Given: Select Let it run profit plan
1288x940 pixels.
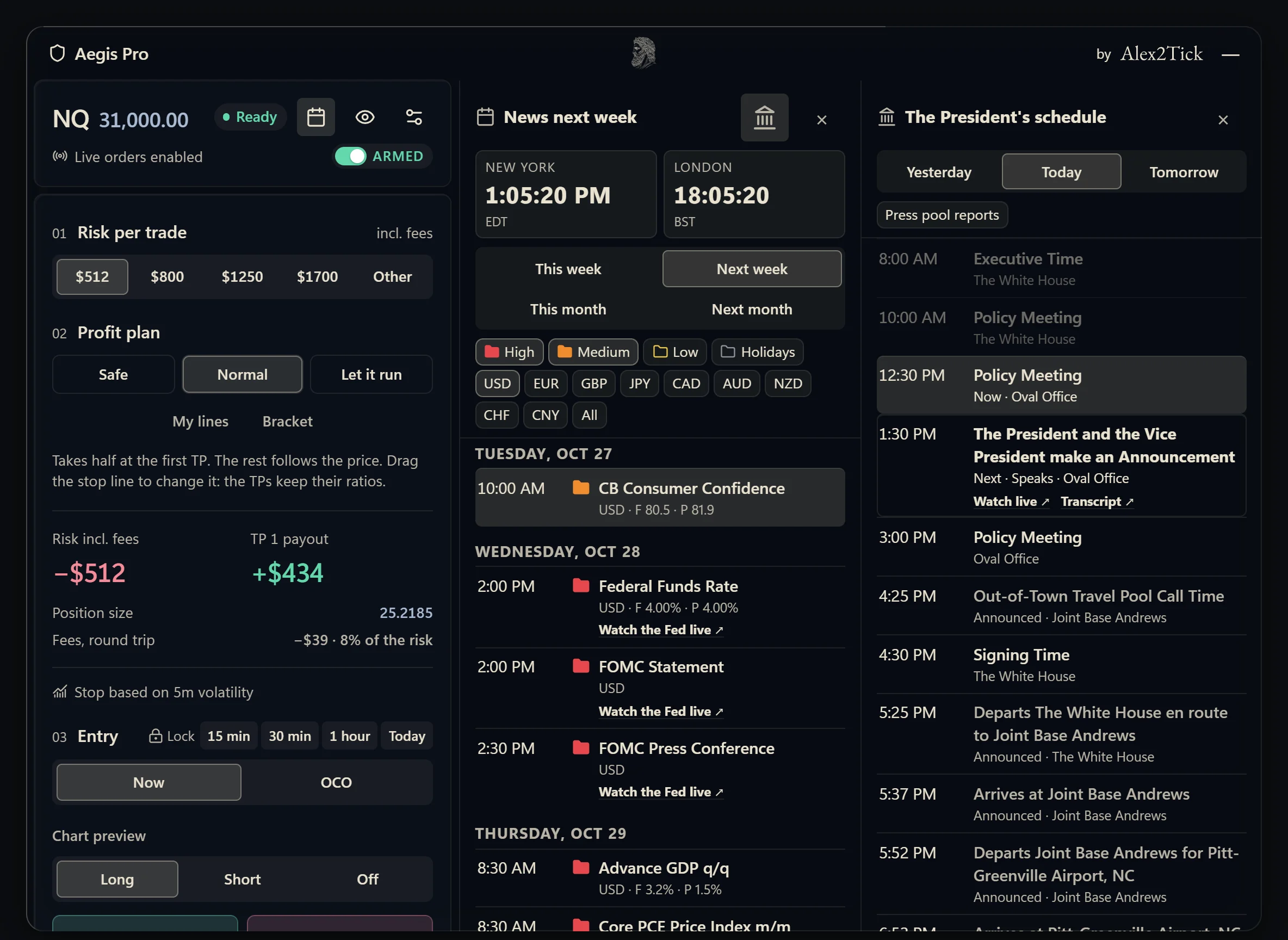Looking at the screenshot, I should pos(371,374).
